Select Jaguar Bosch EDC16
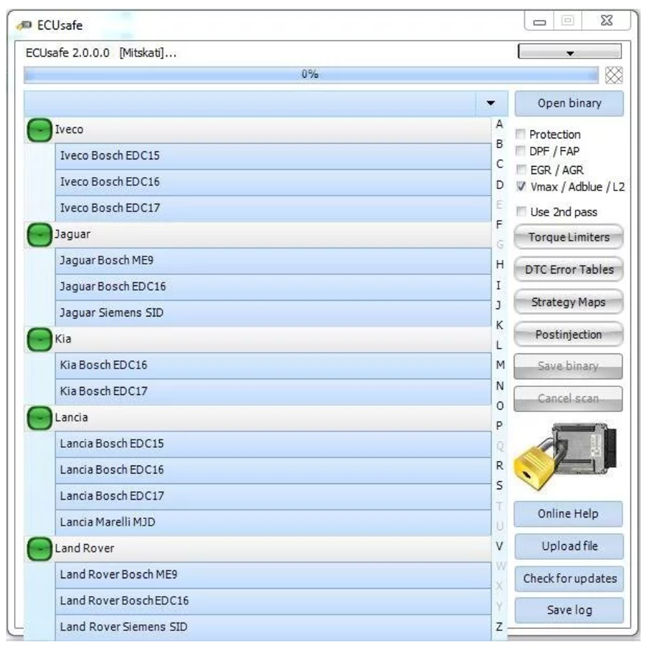This screenshot has width=650, height=650. pos(273,287)
